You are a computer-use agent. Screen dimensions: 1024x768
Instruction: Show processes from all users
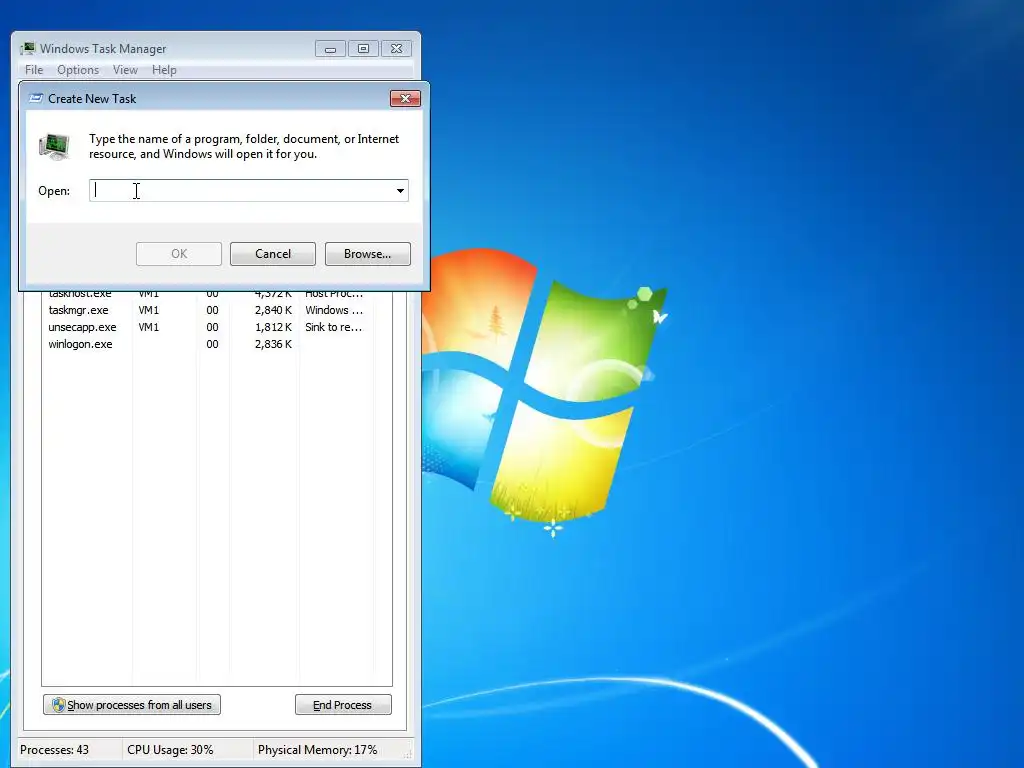coord(132,705)
